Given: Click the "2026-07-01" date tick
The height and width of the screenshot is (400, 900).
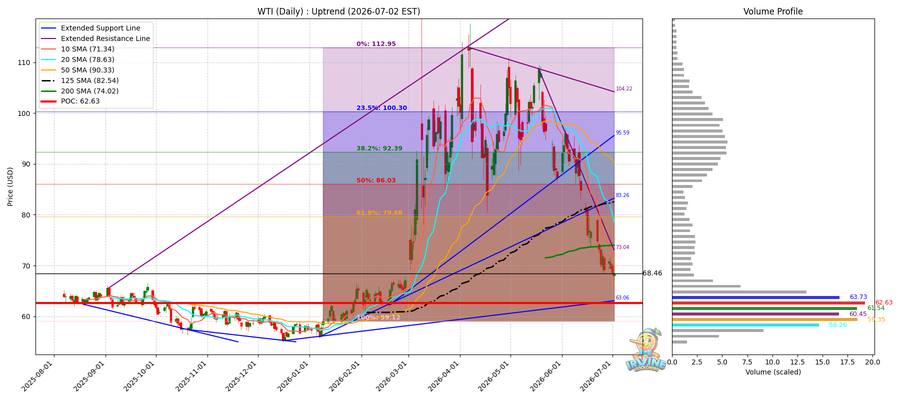Looking at the screenshot, I should [598, 376].
